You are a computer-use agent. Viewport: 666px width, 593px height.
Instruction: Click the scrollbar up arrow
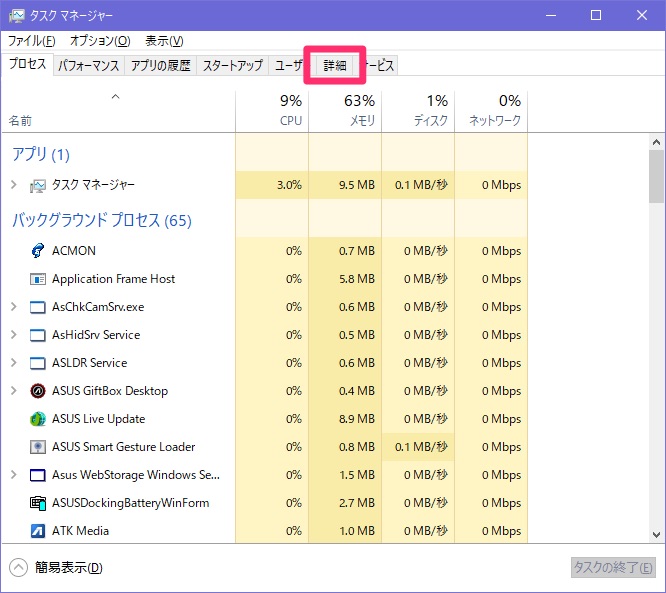tap(656, 142)
